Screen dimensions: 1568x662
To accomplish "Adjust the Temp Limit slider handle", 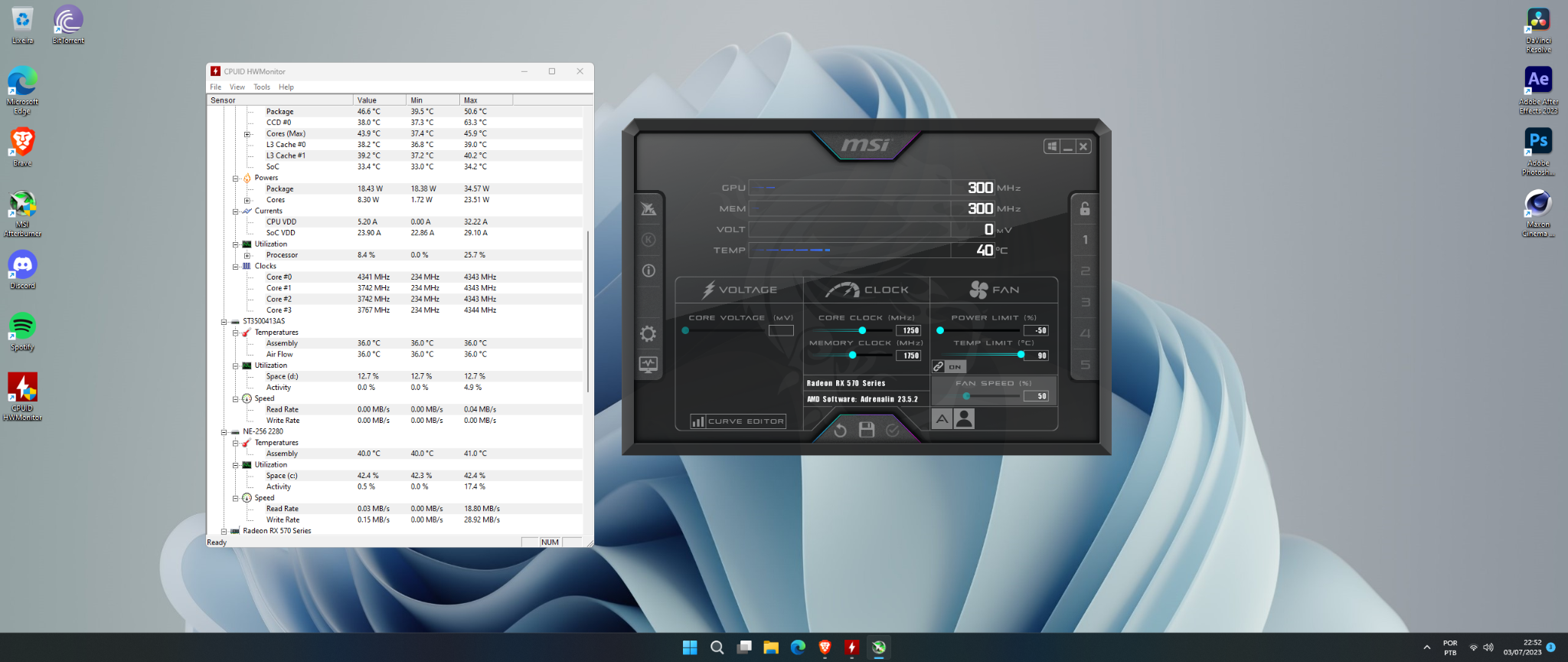I will (1021, 355).
